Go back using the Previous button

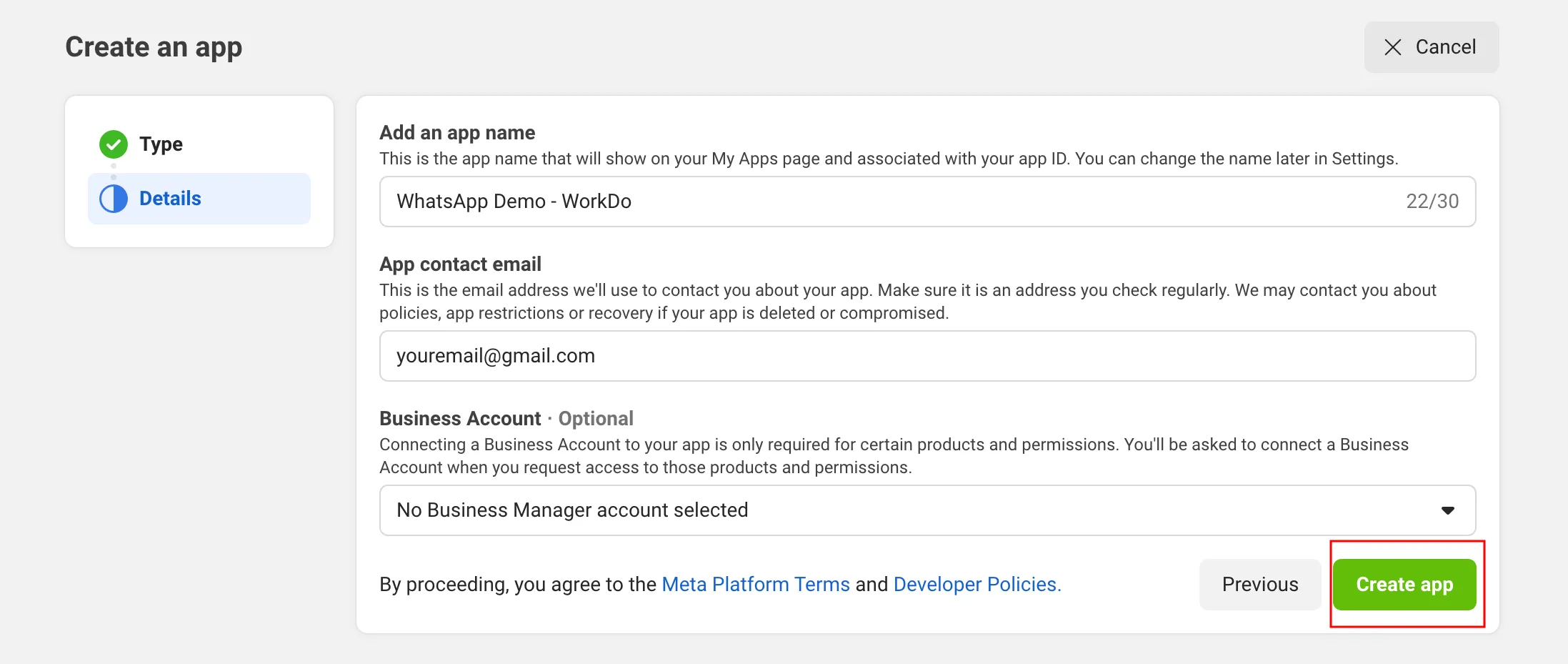pyautogui.click(x=1259, y=585)
